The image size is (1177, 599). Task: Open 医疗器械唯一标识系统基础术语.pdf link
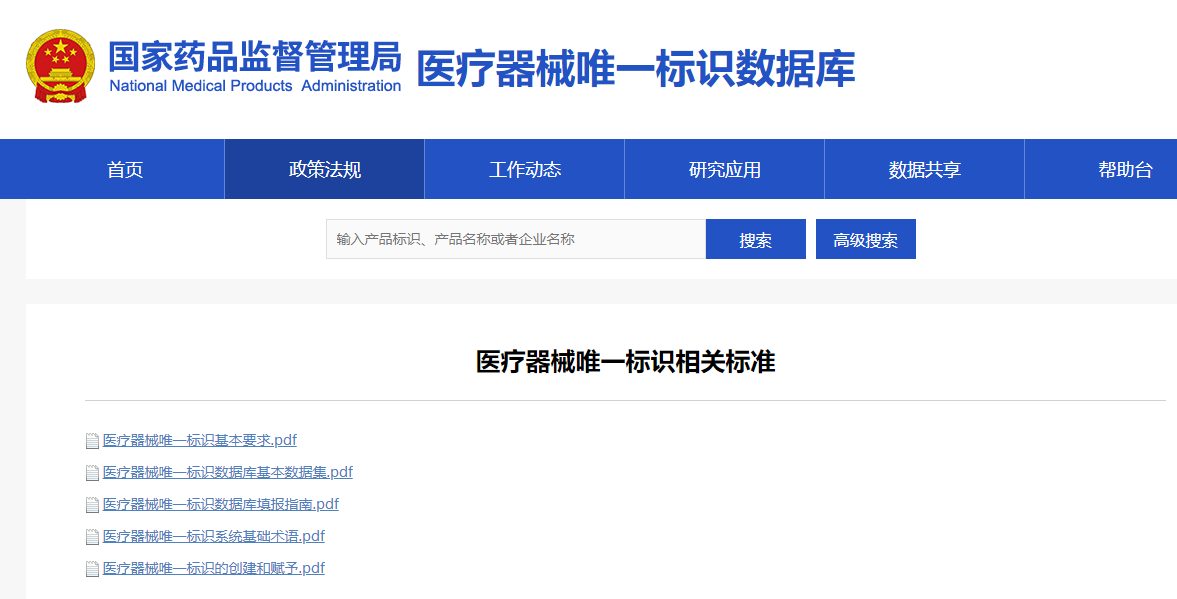214,536
